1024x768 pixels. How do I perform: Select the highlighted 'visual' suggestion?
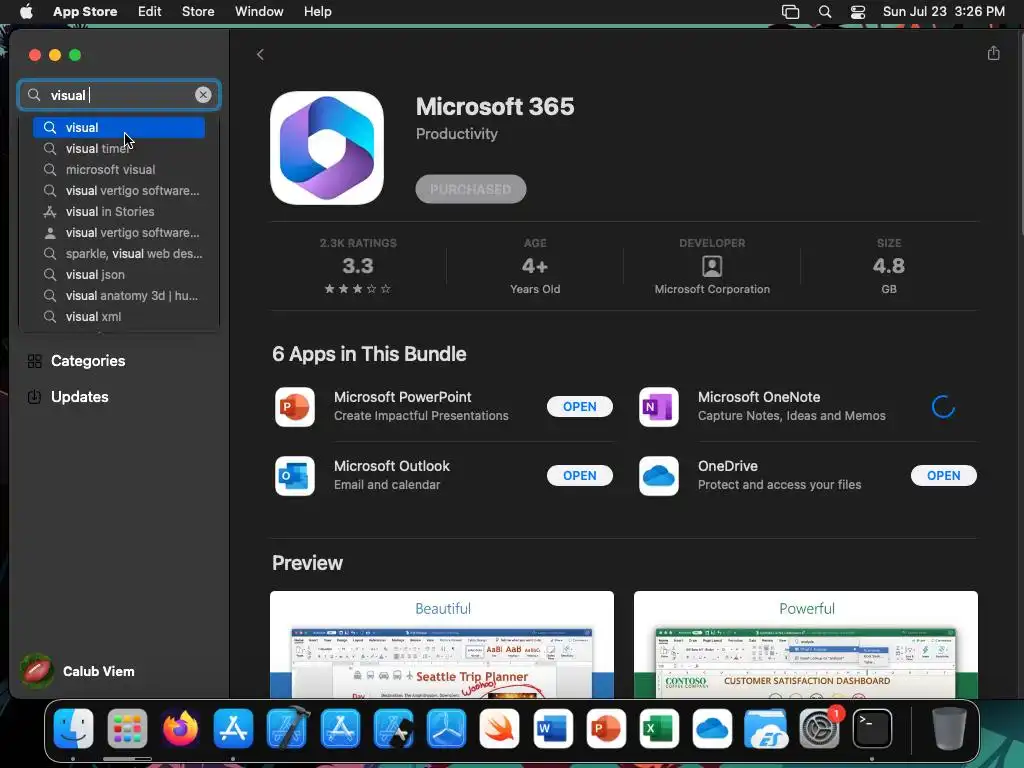[x=119, y=127]
